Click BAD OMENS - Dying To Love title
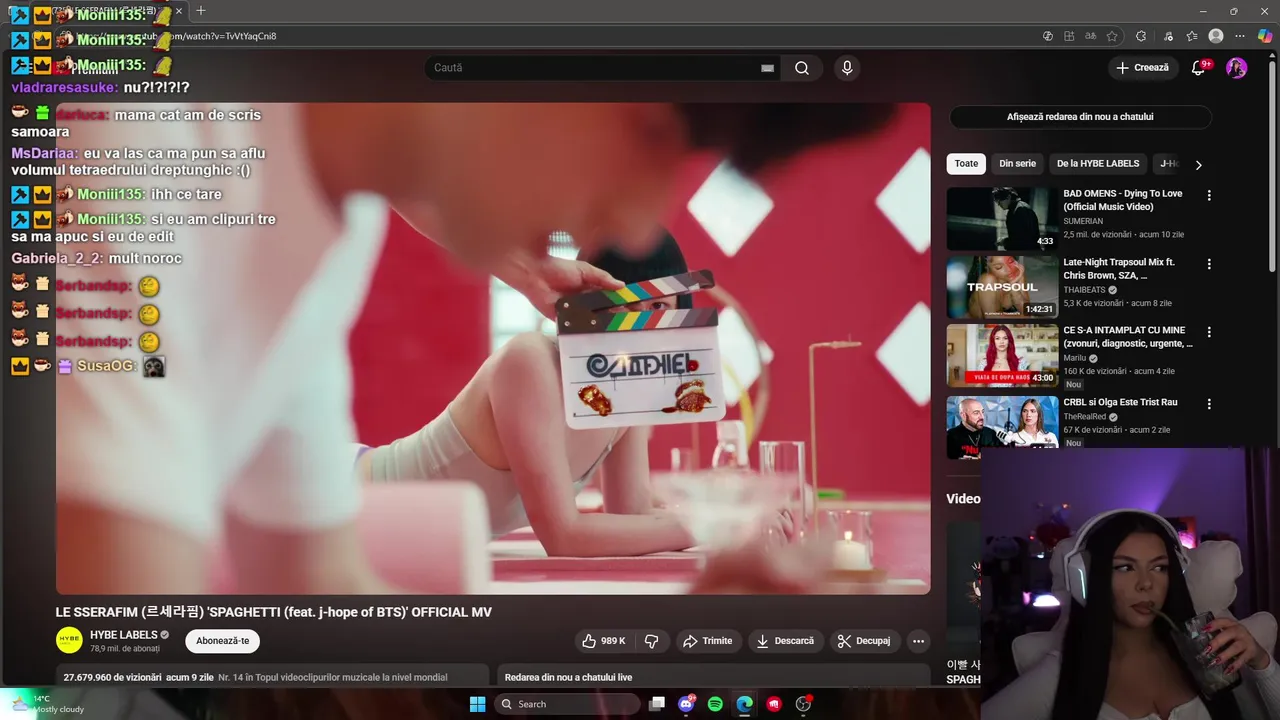 1123,200
